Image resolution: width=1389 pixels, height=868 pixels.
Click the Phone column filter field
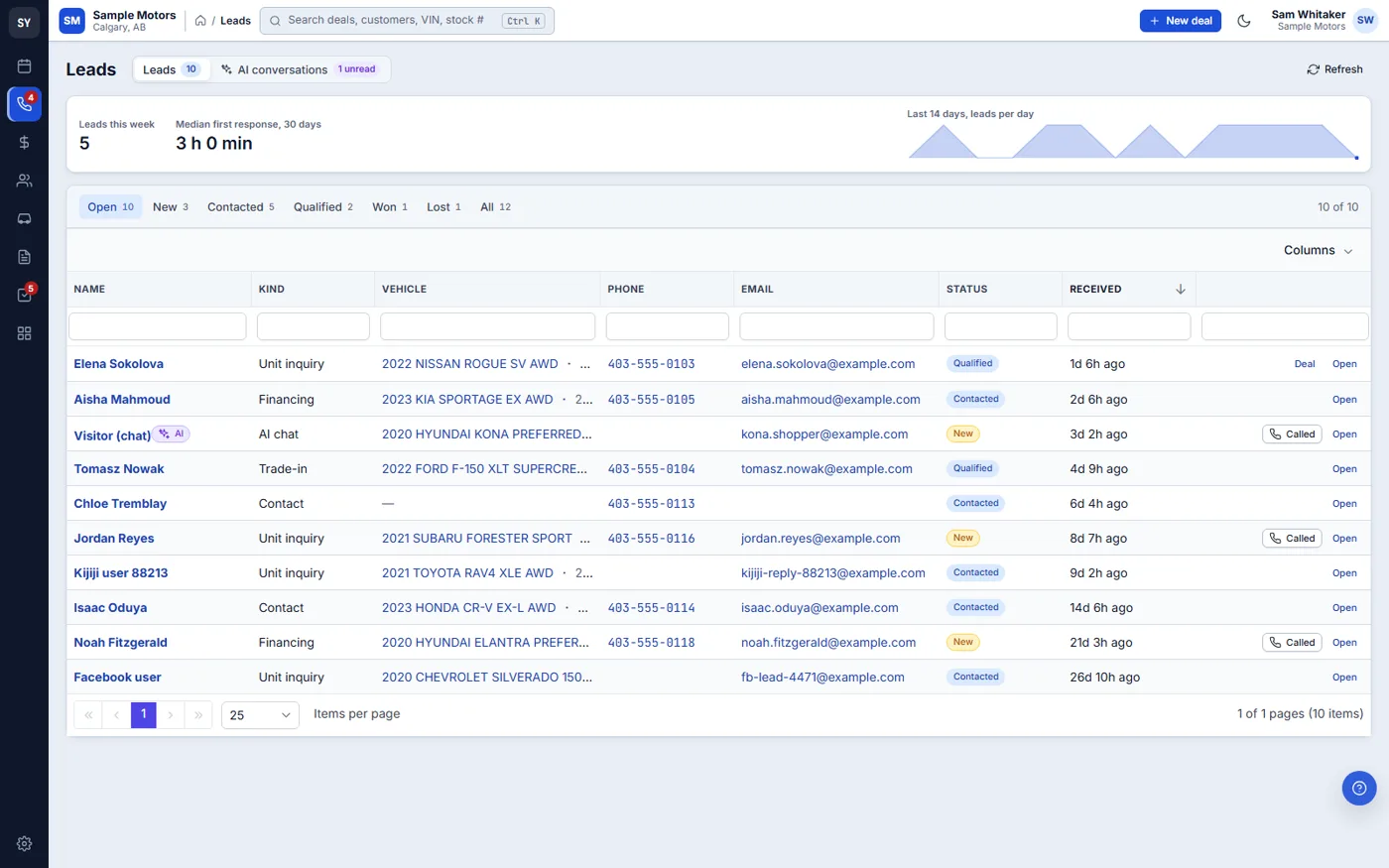pyautogui.click(x=668, y=326)
